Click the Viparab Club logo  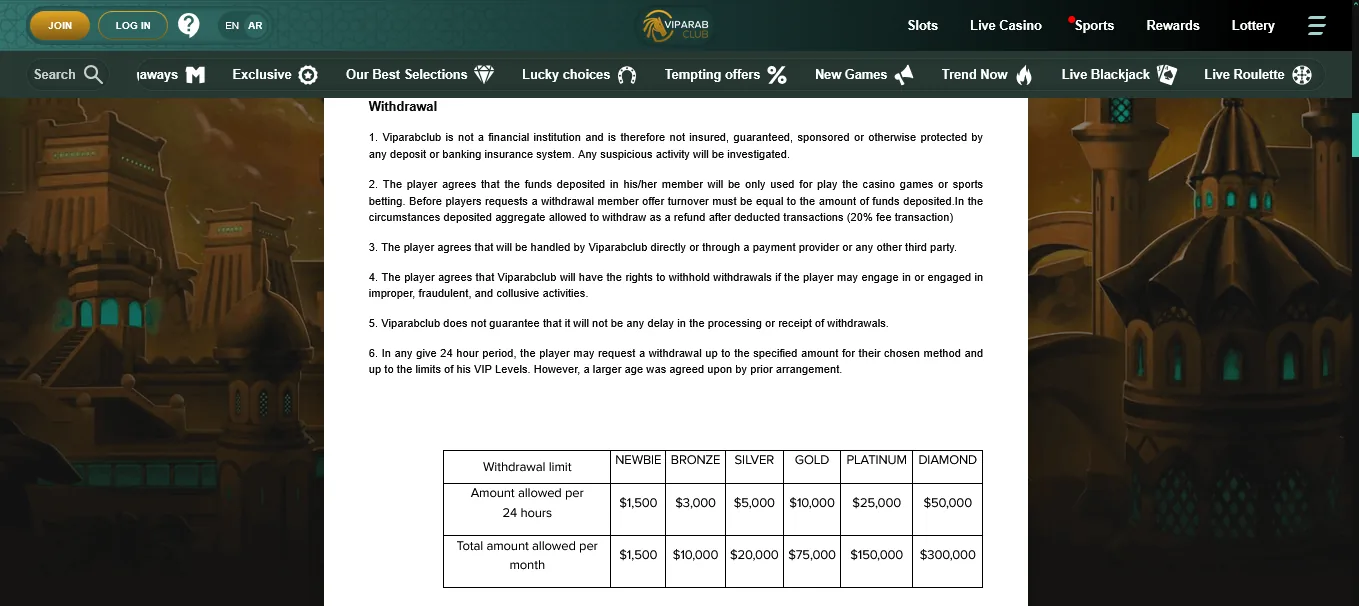[677, 25]
